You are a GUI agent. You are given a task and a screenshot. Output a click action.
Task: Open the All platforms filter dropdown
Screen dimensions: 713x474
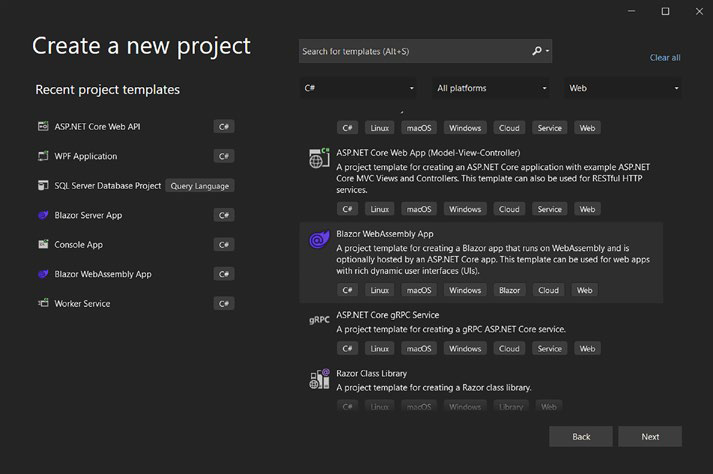(x=491, y=88)
